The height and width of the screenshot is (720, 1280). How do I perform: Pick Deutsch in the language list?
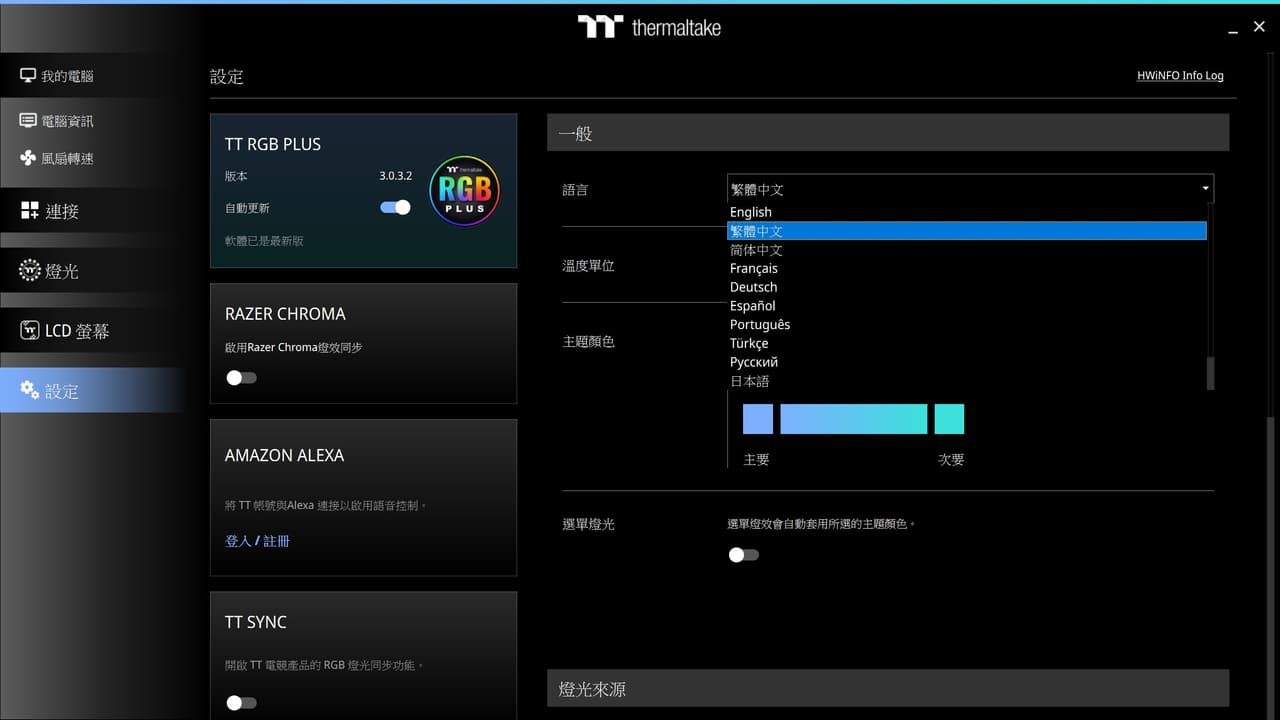967,287
